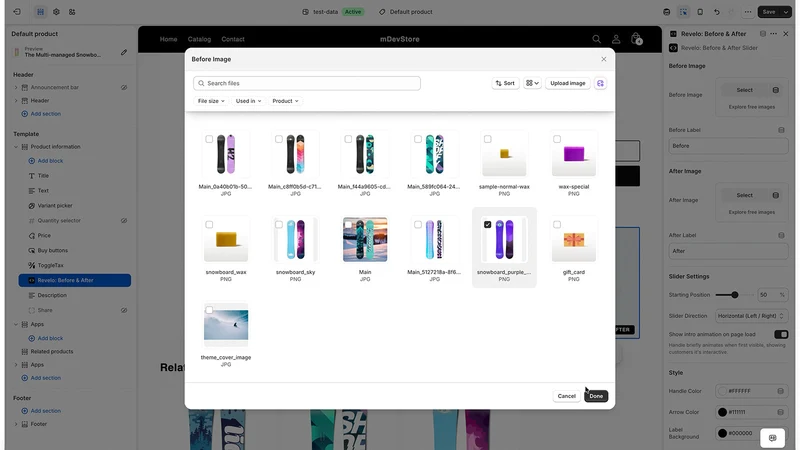Image resolution: width=800 pixels, height=450 pixels.
Task: Click the generate image icon next to Upload image
Action: pos(600,83)
